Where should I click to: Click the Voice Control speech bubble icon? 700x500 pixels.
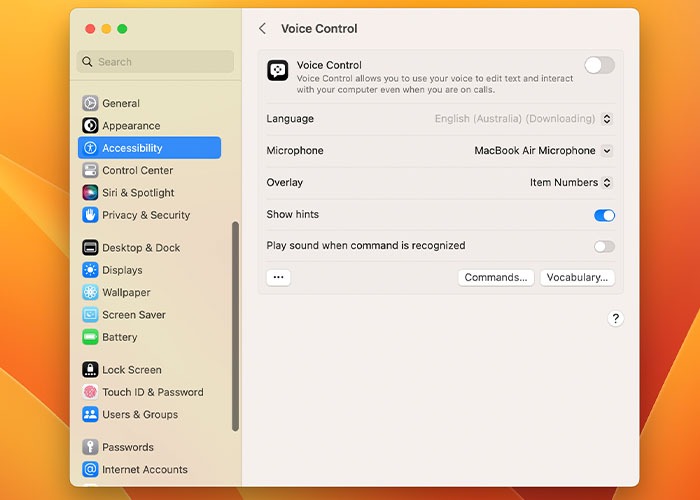click(278, 71)
